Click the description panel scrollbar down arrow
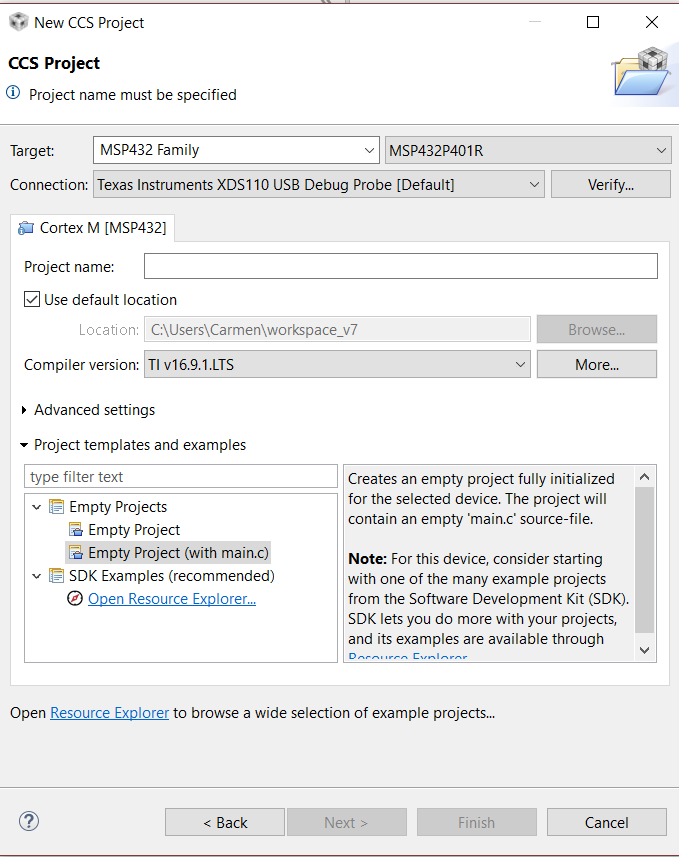The height and width of the screenshot is (857, 679). pos(645,650)
